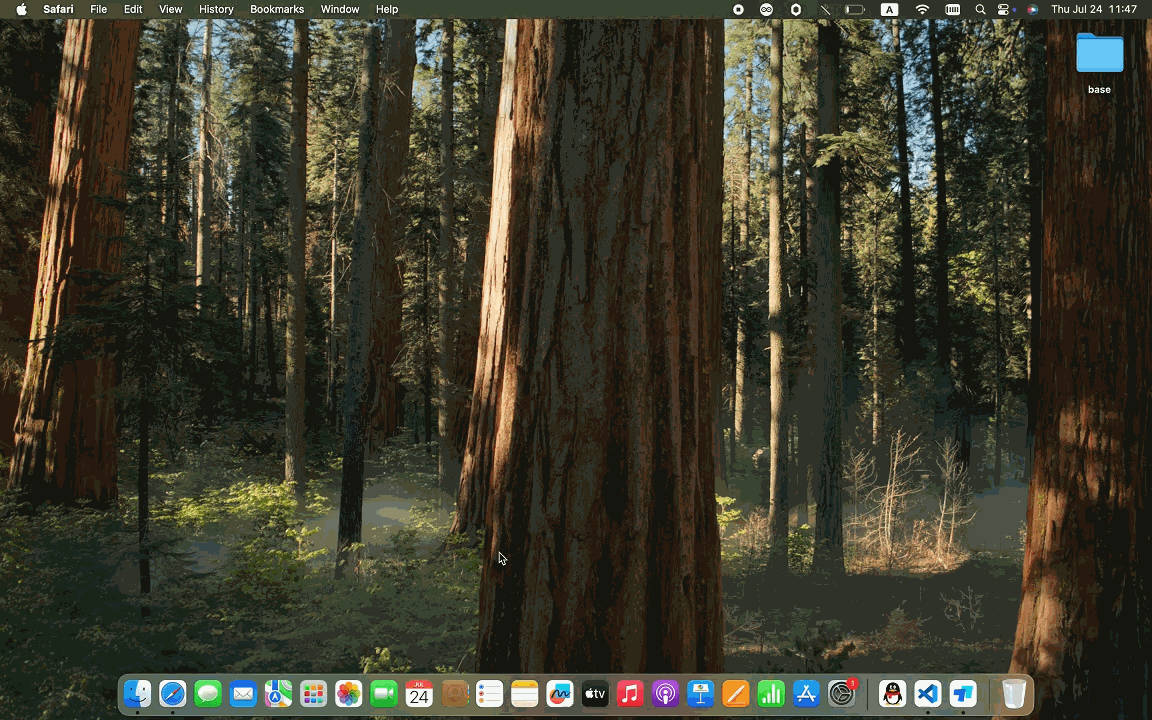The image size is (1152, 720).
Task: Click the crossed-out slash icon in menu bar
Action: pyautogui.click(x=825, y=9)
